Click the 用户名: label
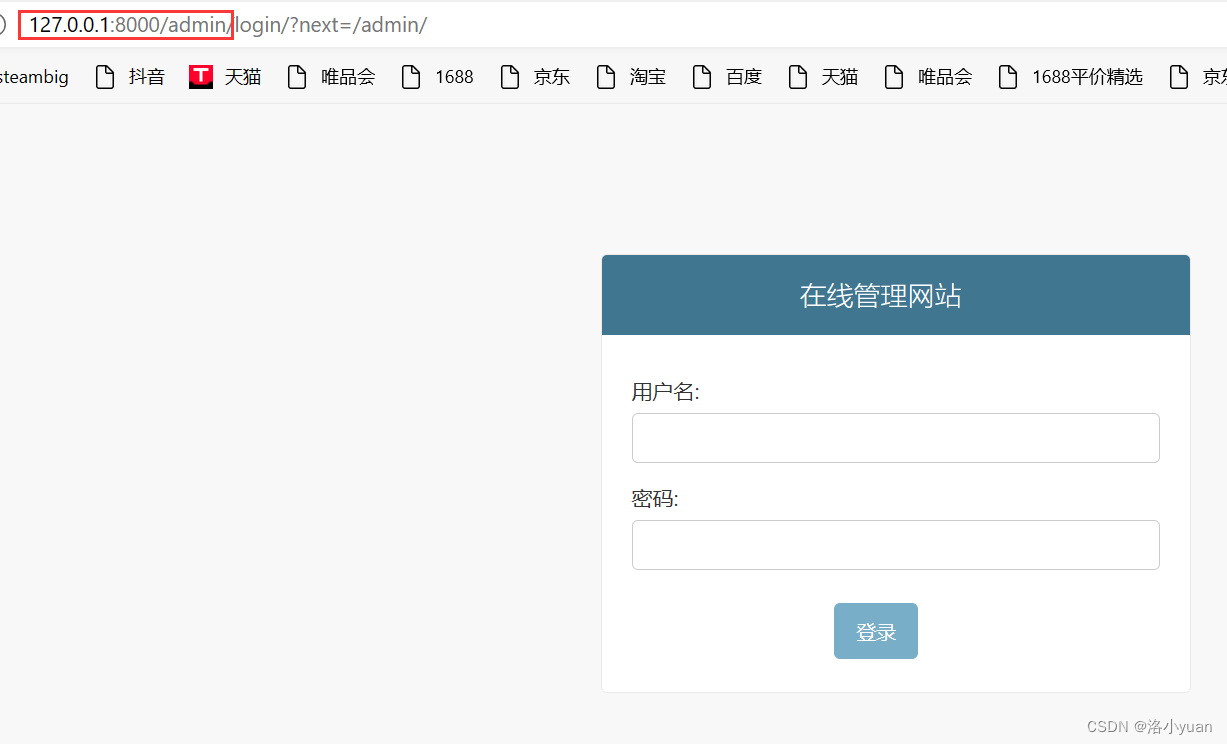Viewport: 1227px width, 744px height. [665, 392]
